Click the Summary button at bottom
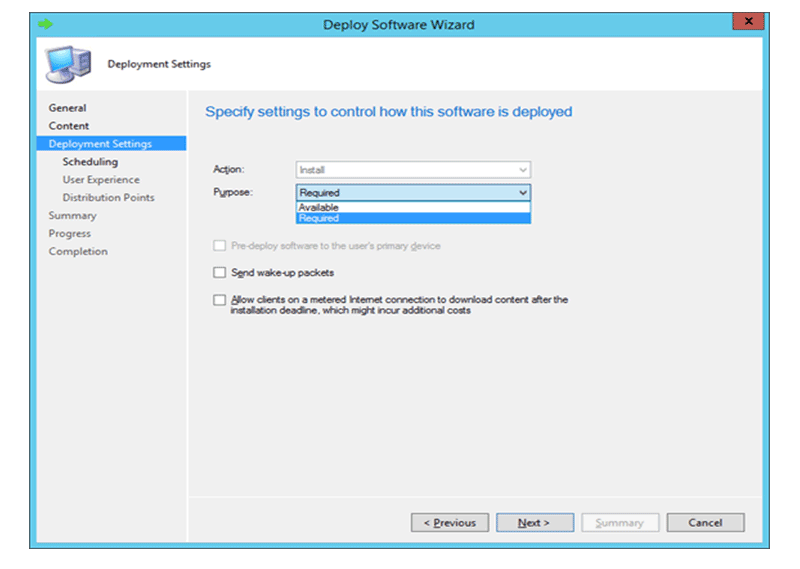This screenshot has height=569, width=800. 620,523
